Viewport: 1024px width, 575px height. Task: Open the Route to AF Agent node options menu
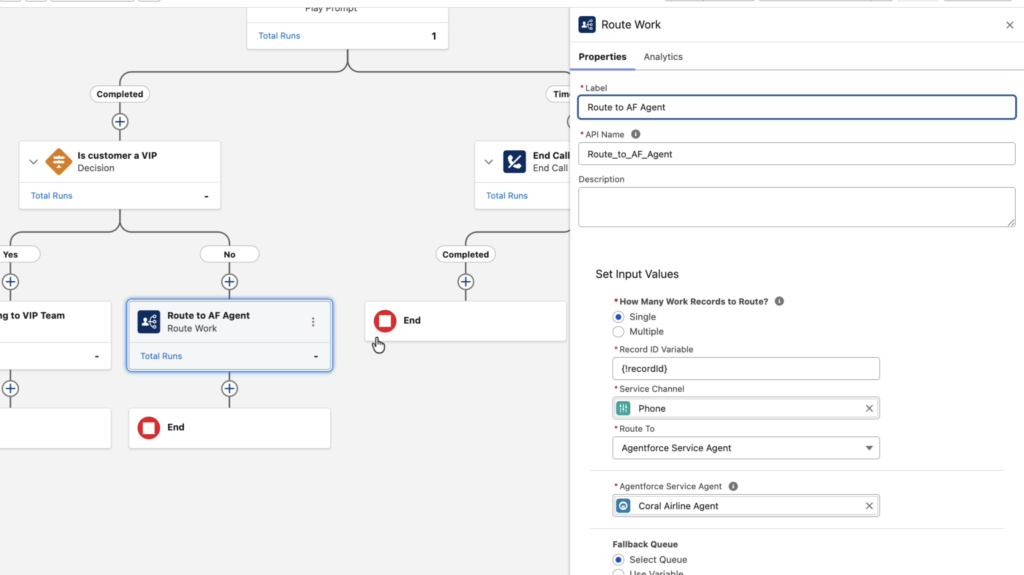pyautogui.click(x=313, y=322)
